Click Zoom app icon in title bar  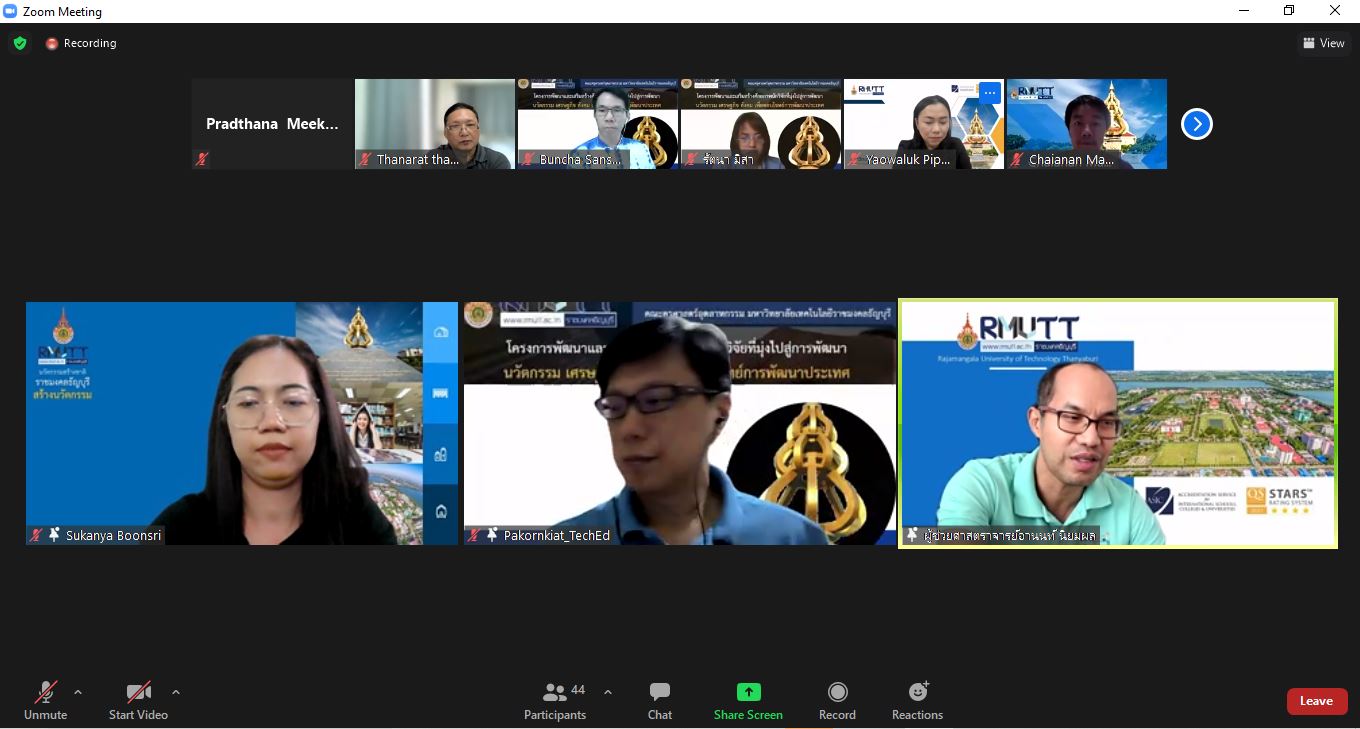[11, 11]
